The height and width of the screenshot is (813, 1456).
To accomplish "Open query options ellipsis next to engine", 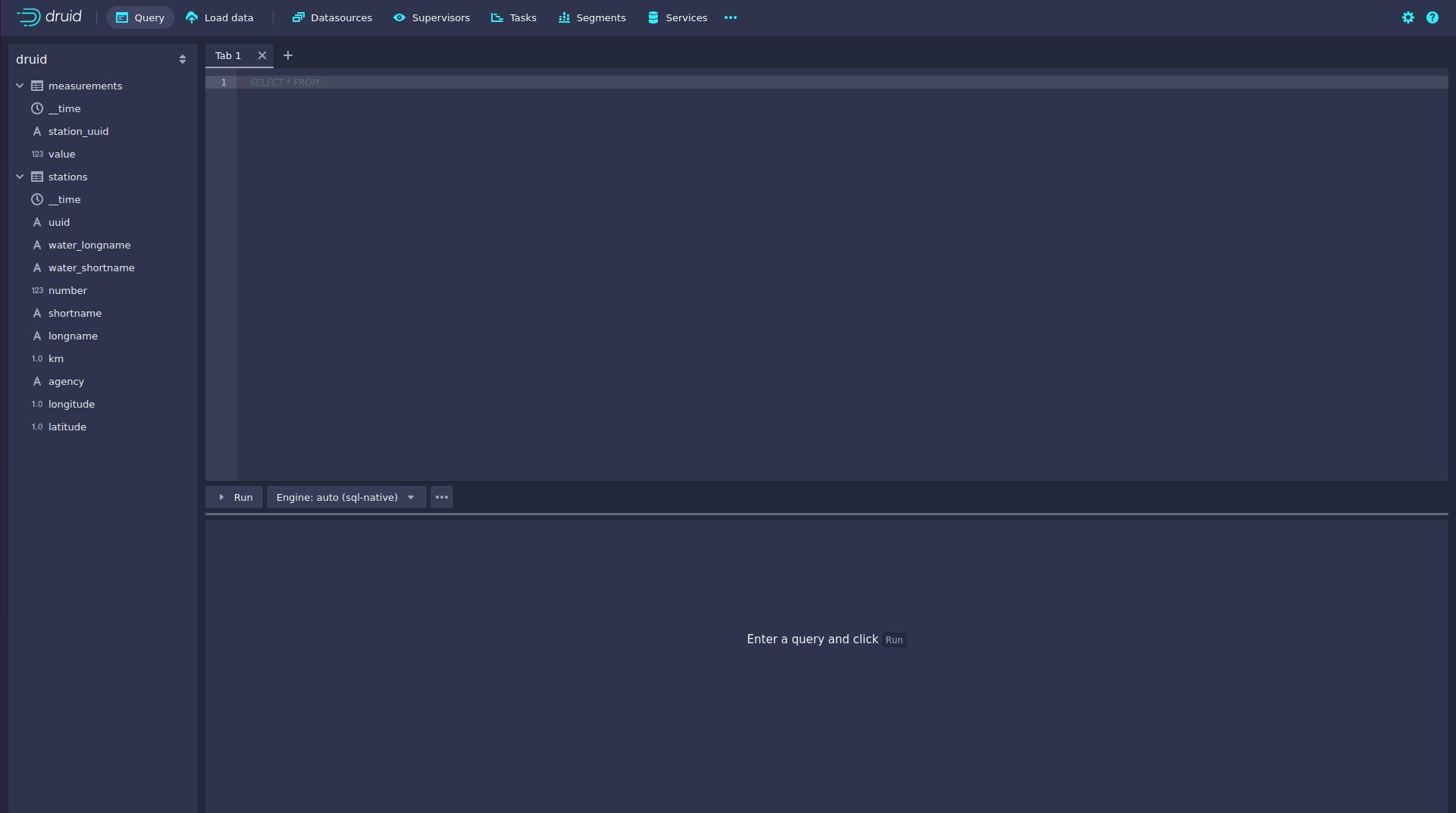I will 442,497.
